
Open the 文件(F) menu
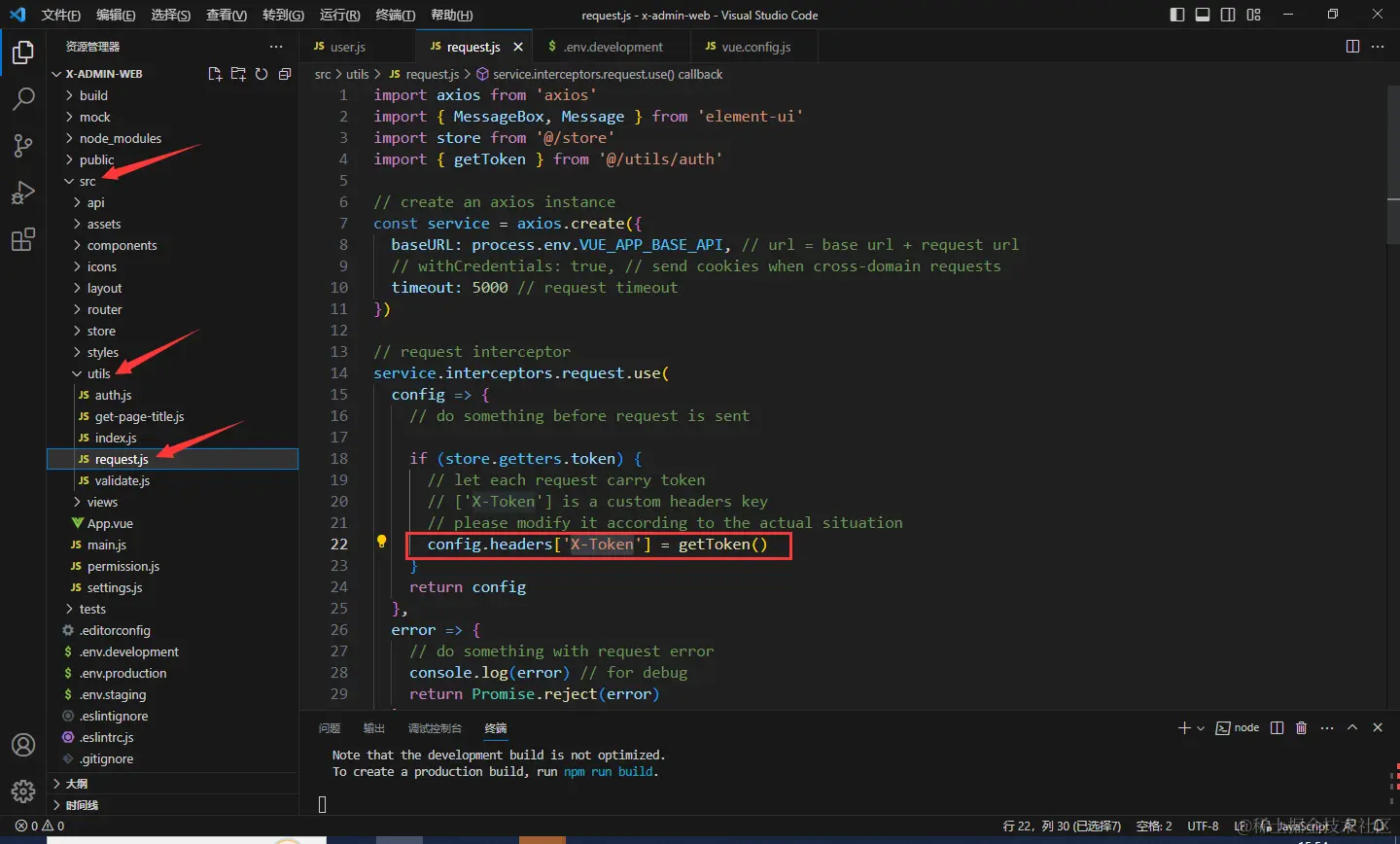pyautogui.click(x=61, y=15)
